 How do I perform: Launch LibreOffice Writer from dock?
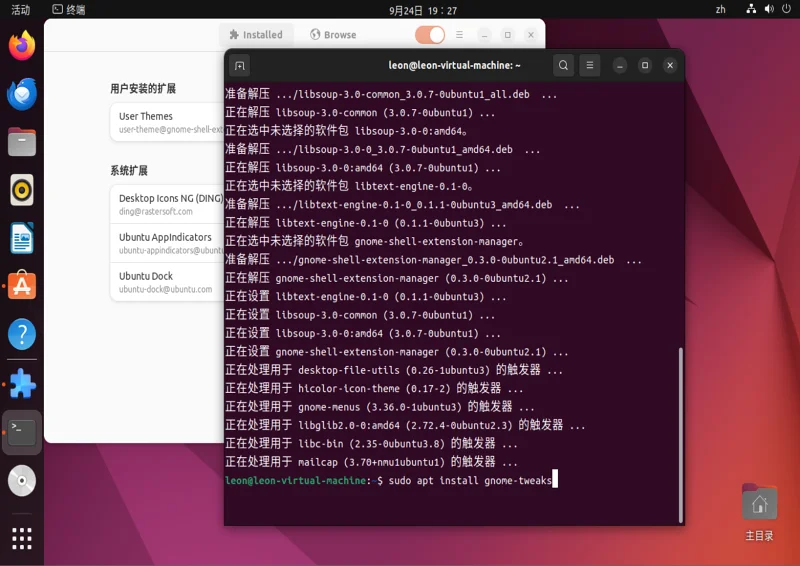(x=22, y=238)
